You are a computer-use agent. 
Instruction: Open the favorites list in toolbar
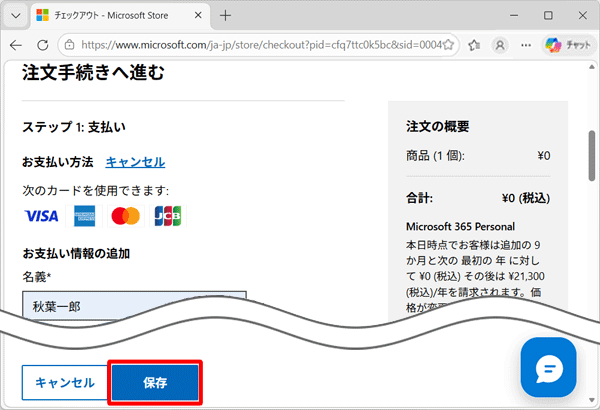point(474,46)
